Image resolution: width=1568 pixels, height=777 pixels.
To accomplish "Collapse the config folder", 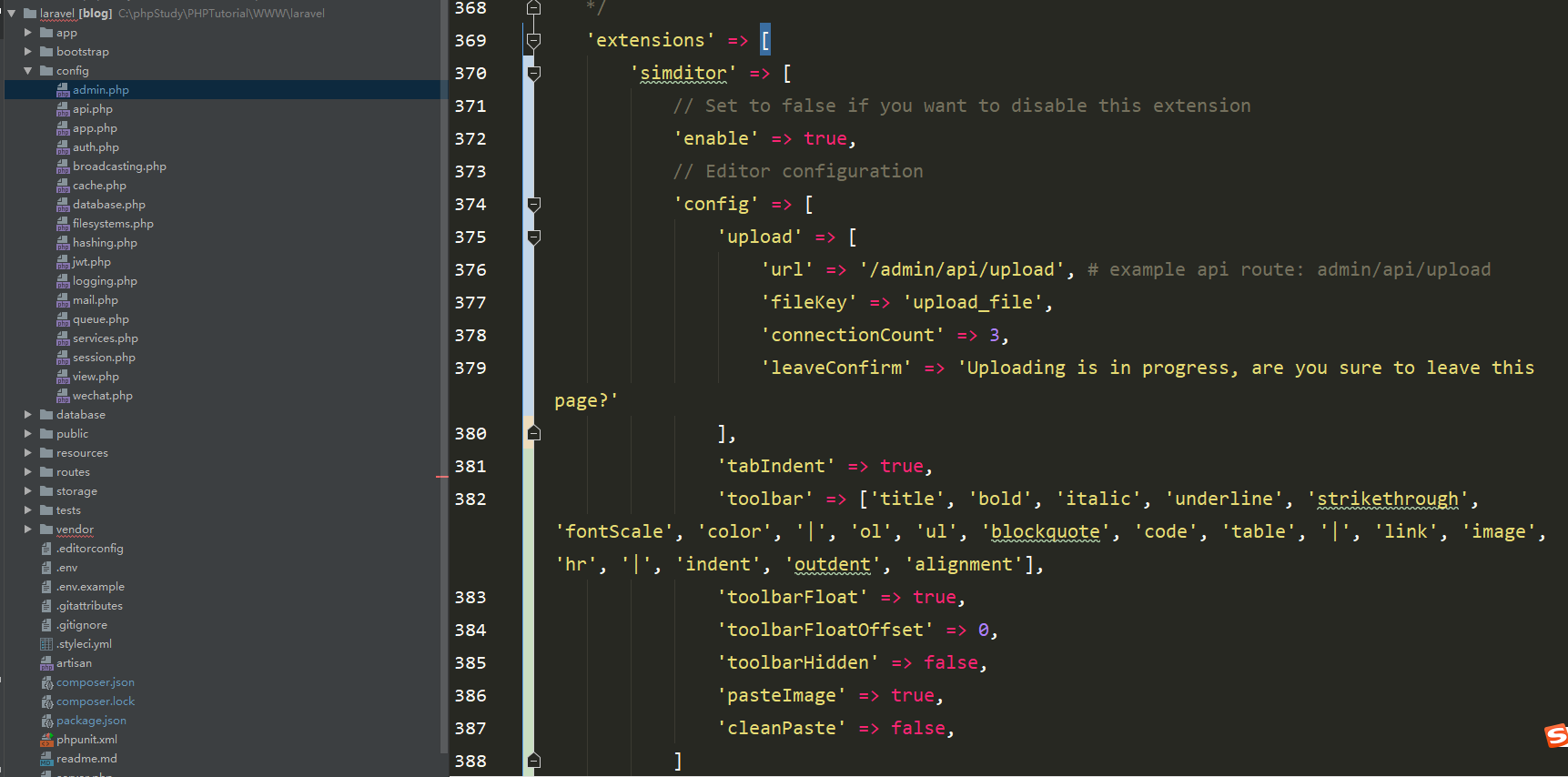I will pyautogui.click(x=28, y=70).
